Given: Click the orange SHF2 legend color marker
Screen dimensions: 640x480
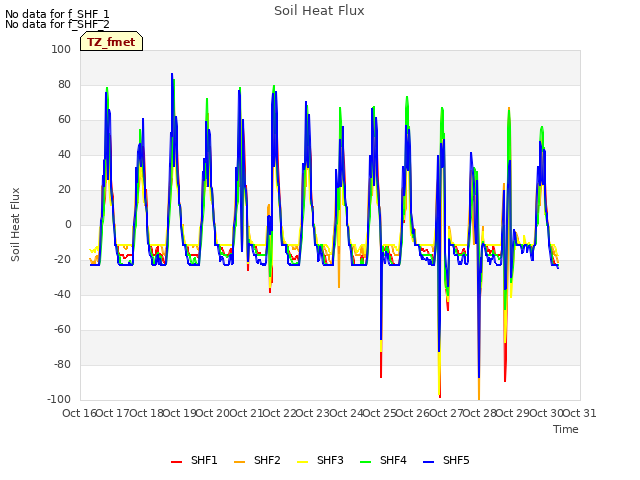Looking at the screenshot, I should 240,462.
